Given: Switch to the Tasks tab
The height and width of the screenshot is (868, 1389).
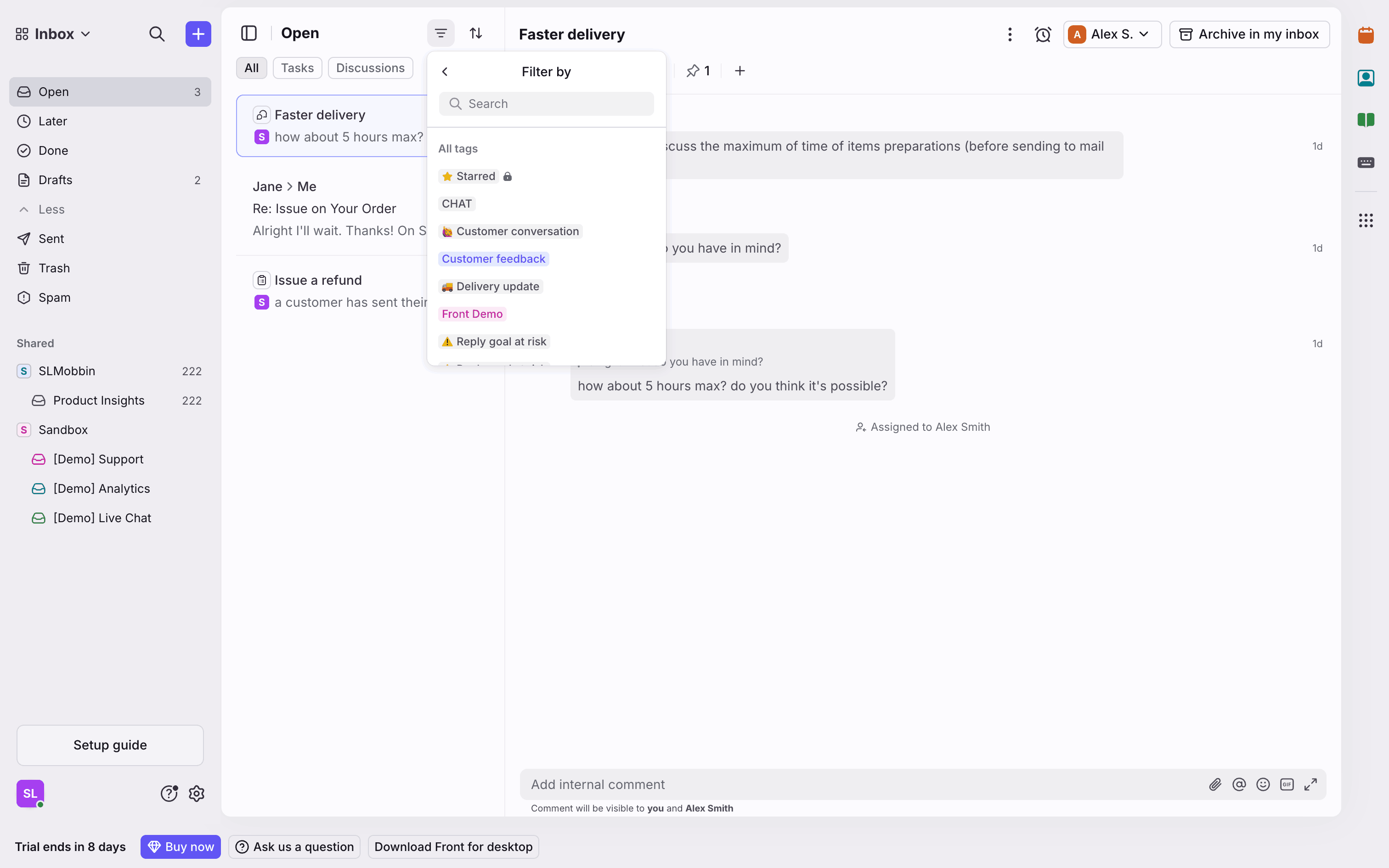Looking at the screenshot, I should pyautogui.click(x=297, y=68).
